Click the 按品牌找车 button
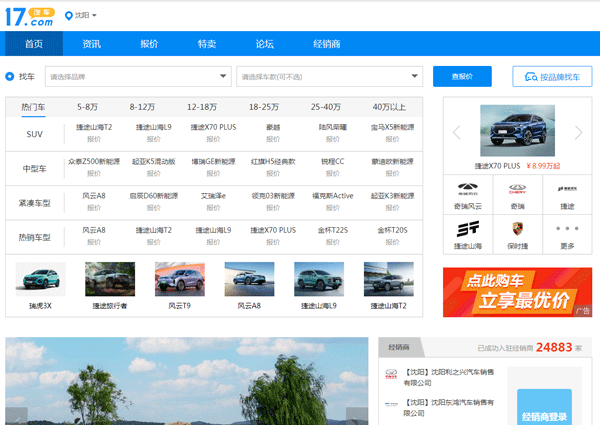This screenshot has height=425, width=600. point(552,77)
